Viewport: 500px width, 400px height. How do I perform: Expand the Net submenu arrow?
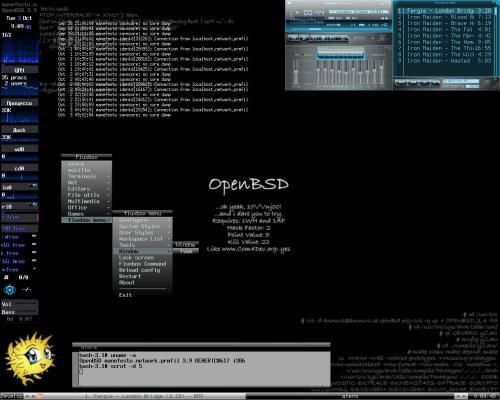(108, 183)
